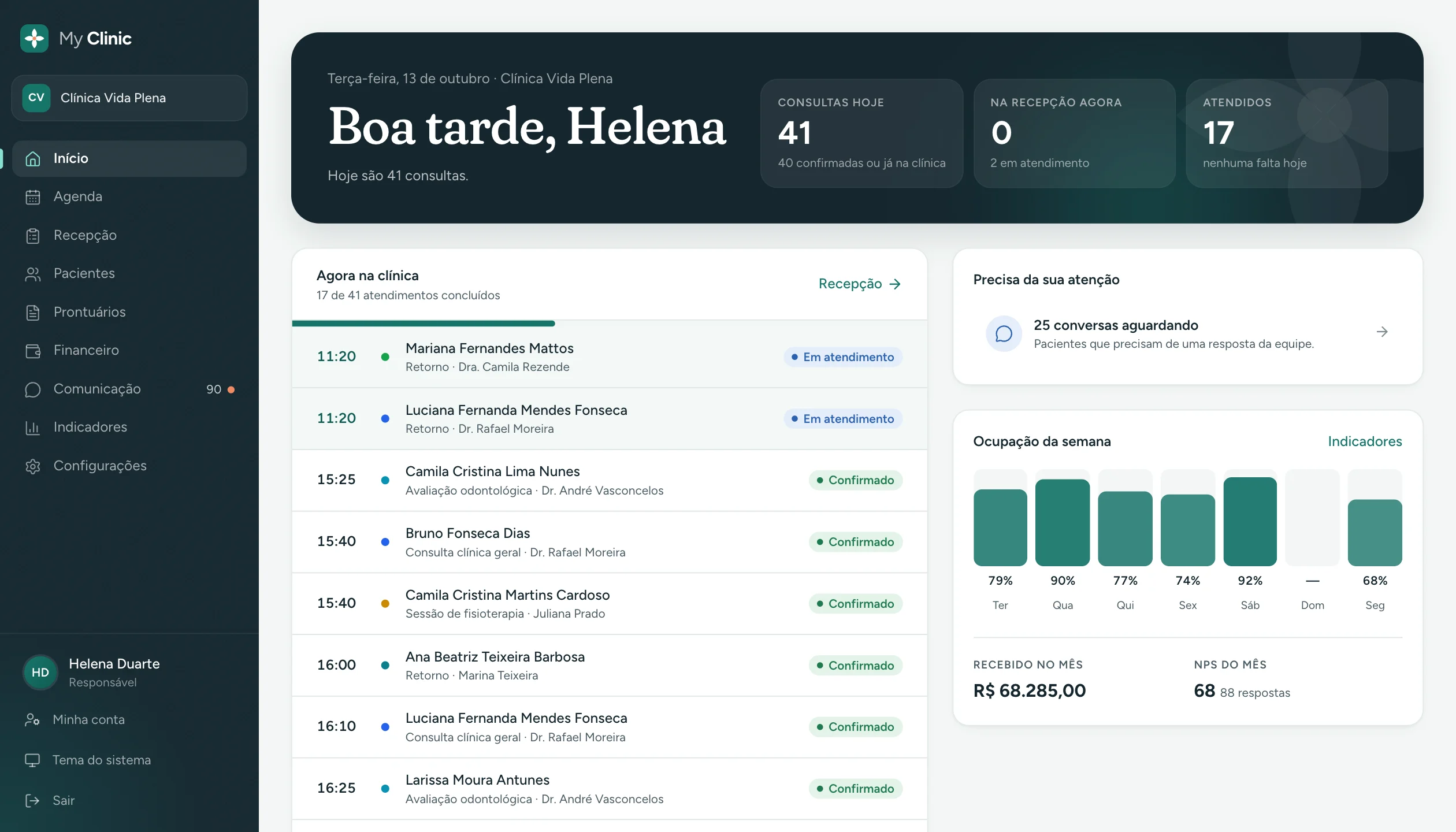Open the Clínica Vida Plena clinic selector
Screen dimensions: 1456x832
coord(129,98)
